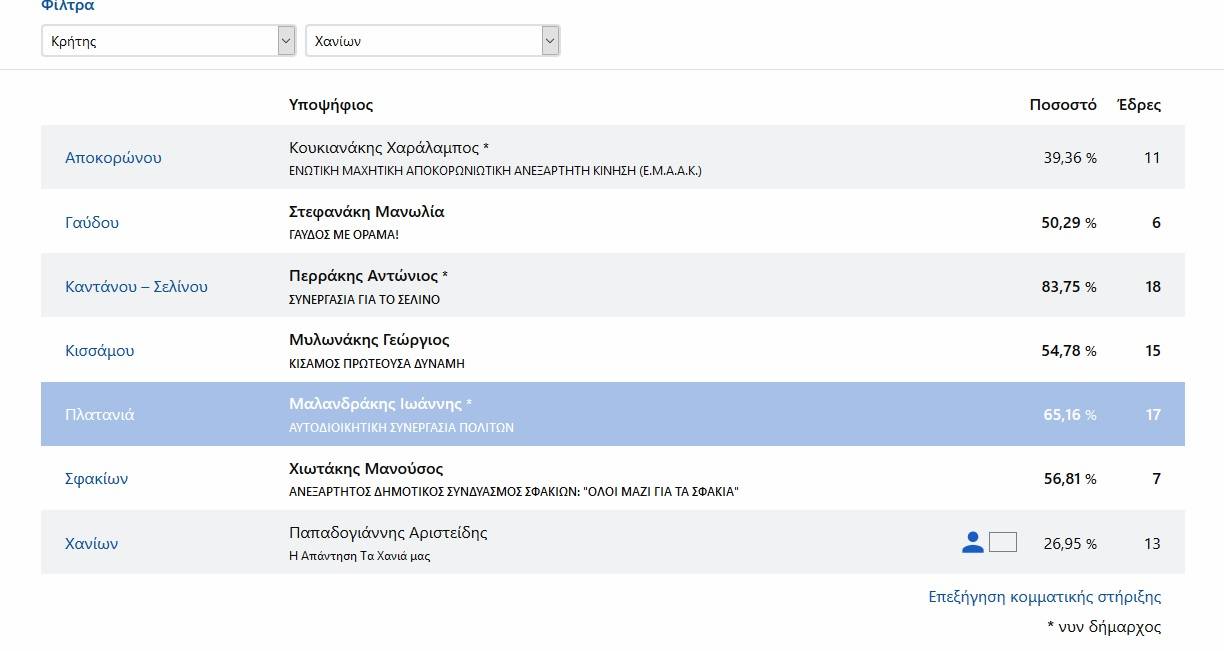The image size is (1224, 651).
Task: Open Επεξήγηση κομματικής στήριξης link
Action: pos(1044,597)
